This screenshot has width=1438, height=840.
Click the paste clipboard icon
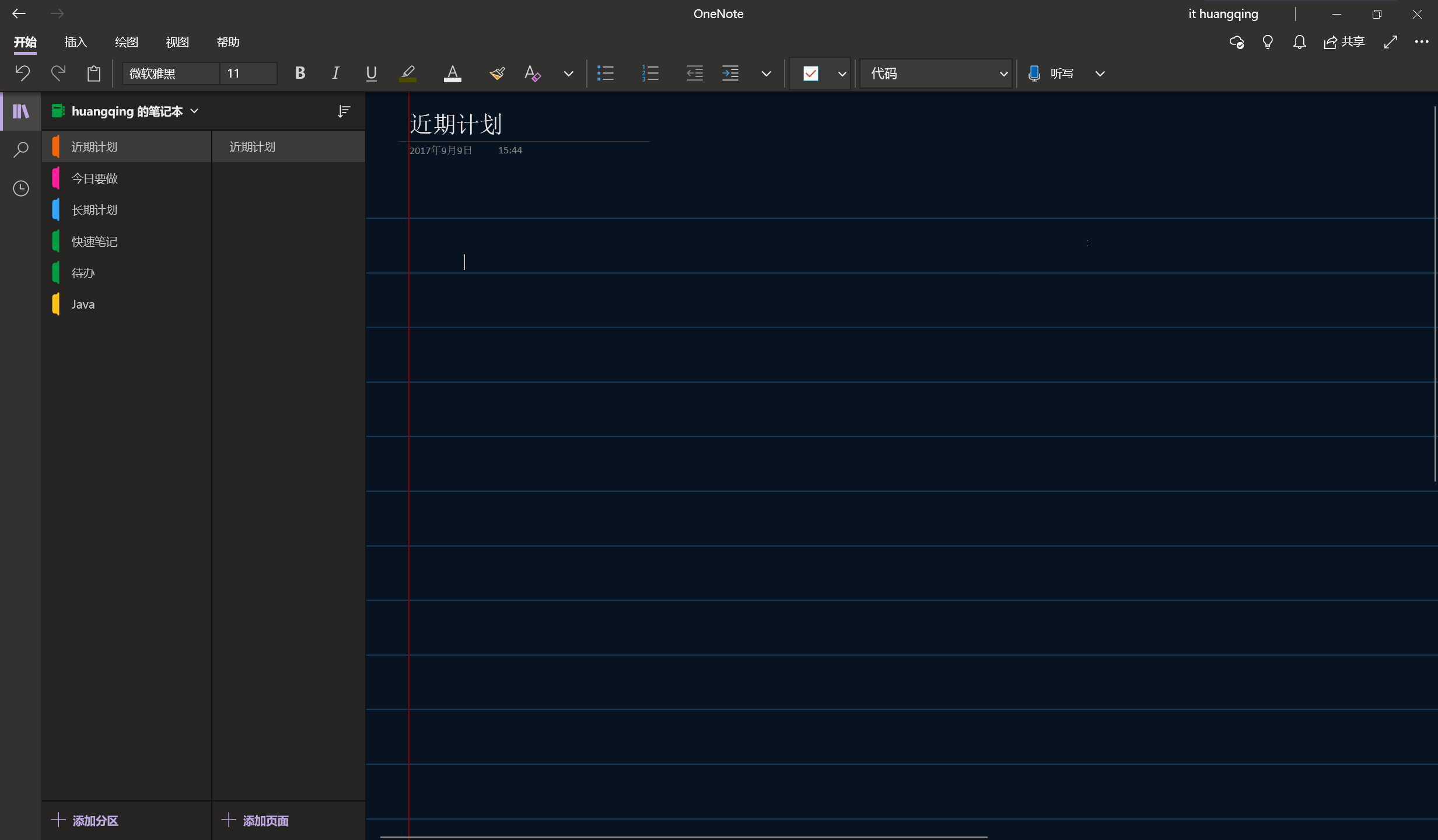[x=93, y=73]
